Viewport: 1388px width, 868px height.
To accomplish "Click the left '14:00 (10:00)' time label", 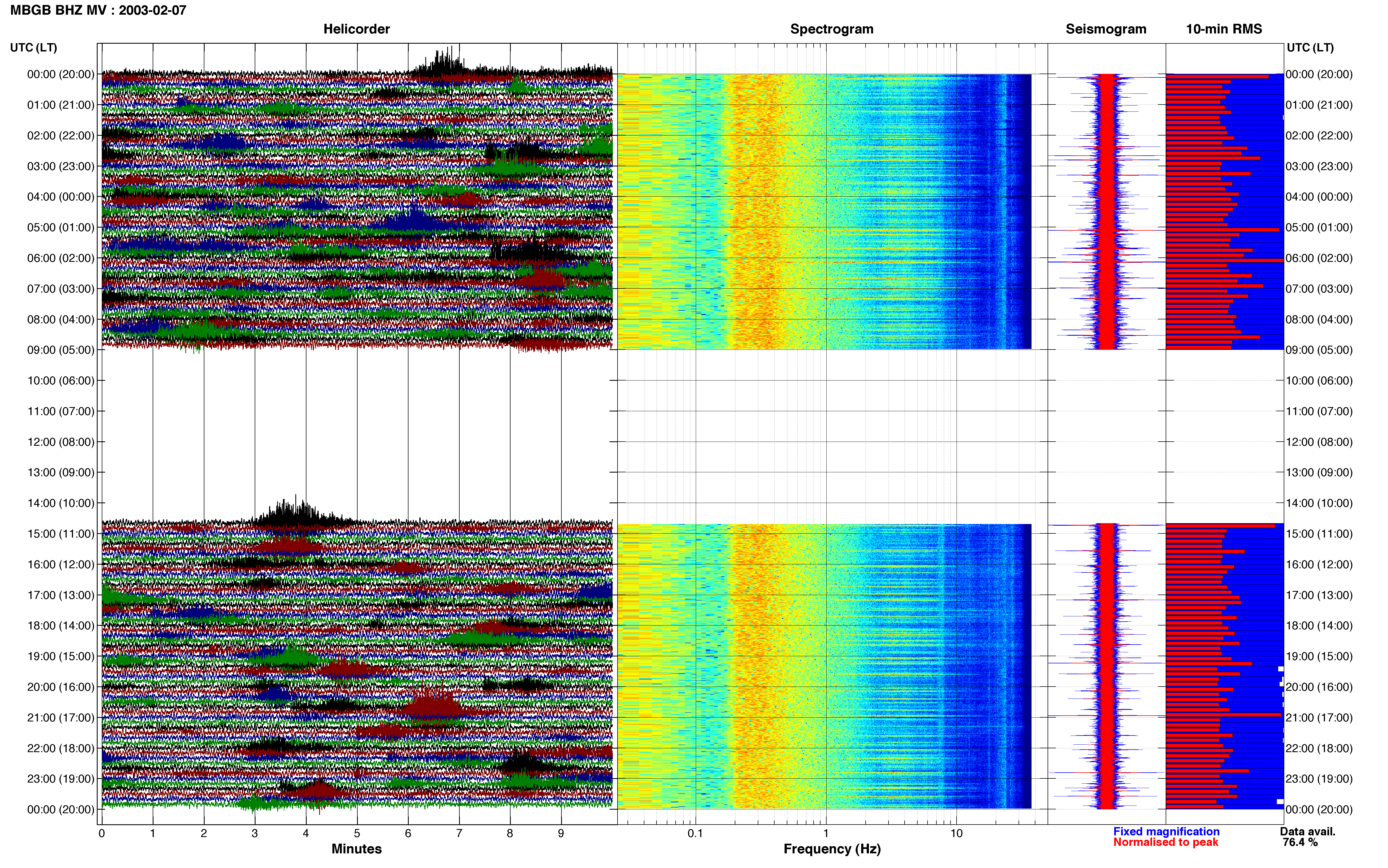I will [60, 503].
